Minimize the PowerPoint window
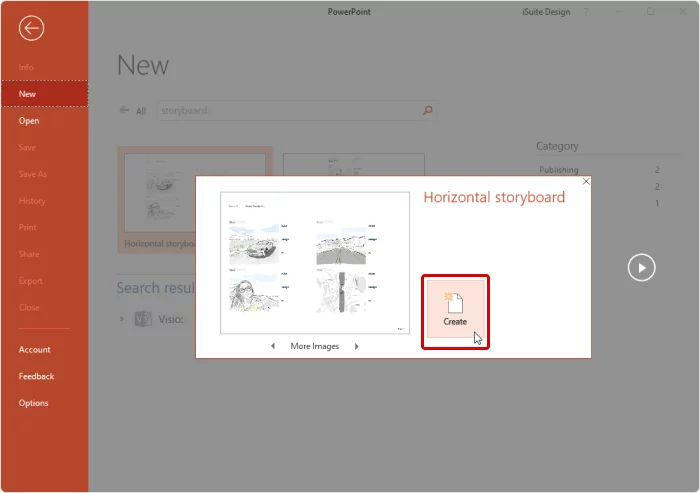 tap(619, 12)
